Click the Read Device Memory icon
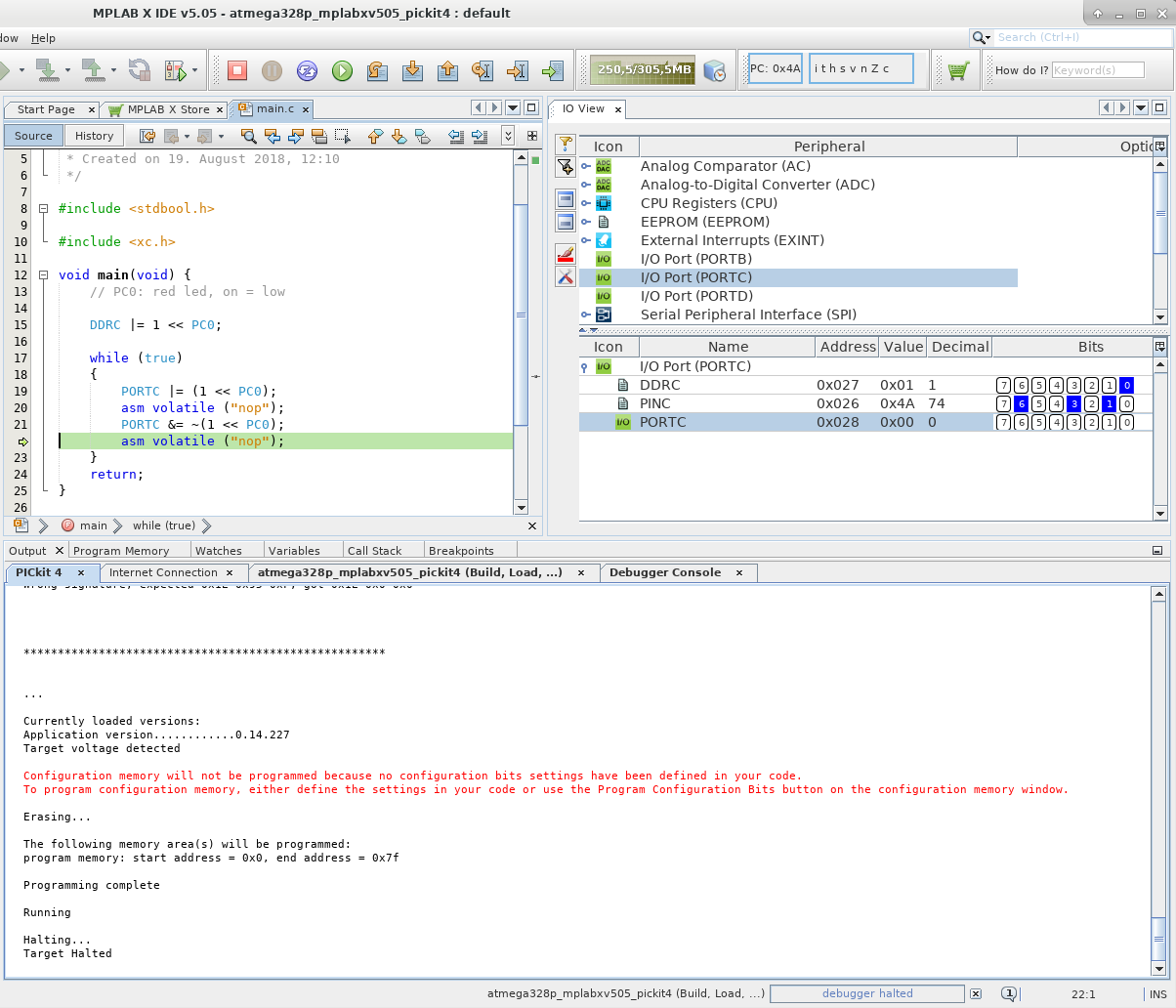The width and height of the screenshot is (1176, 1008). click(93, 70)
